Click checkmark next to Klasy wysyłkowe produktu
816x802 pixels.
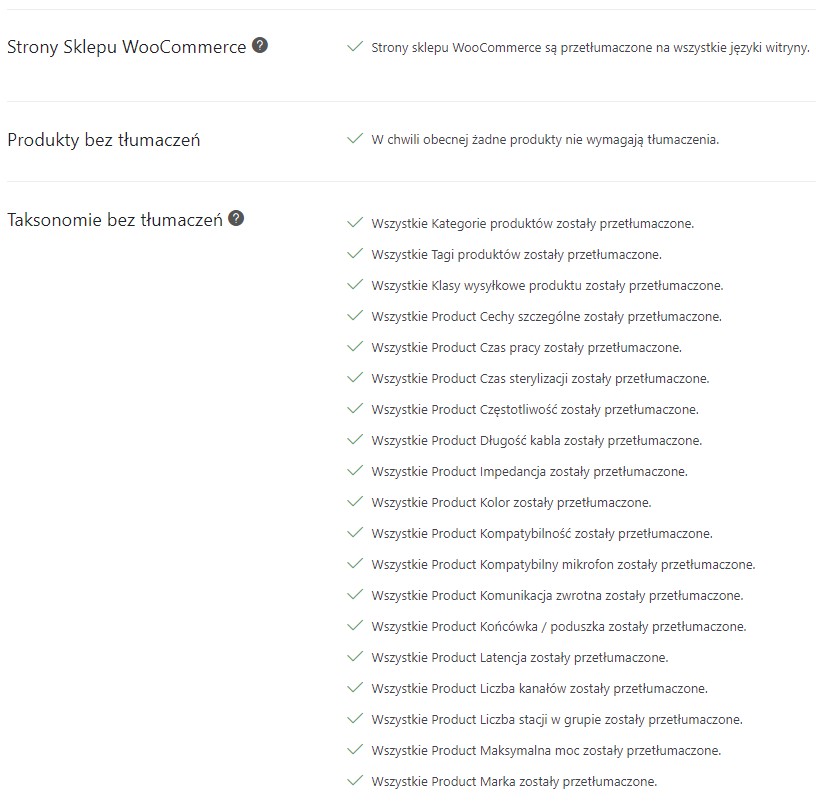[x=354, y=285]
